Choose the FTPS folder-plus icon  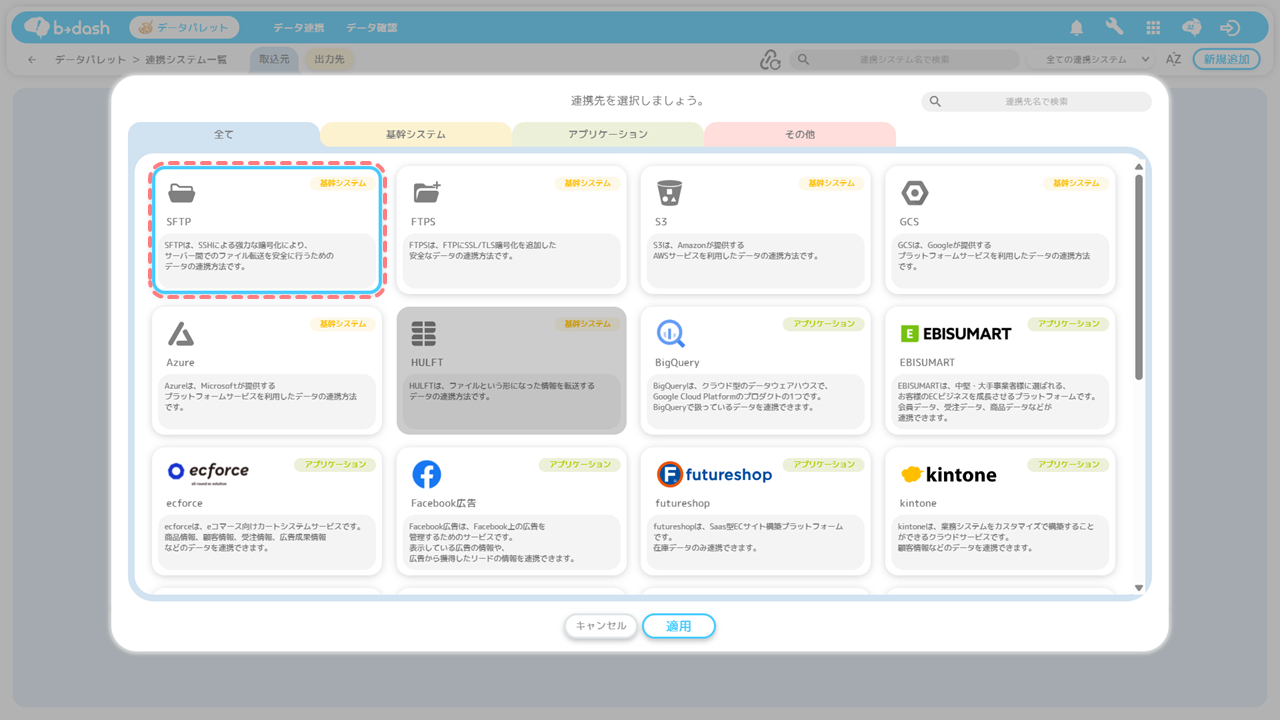click(427, 193)
